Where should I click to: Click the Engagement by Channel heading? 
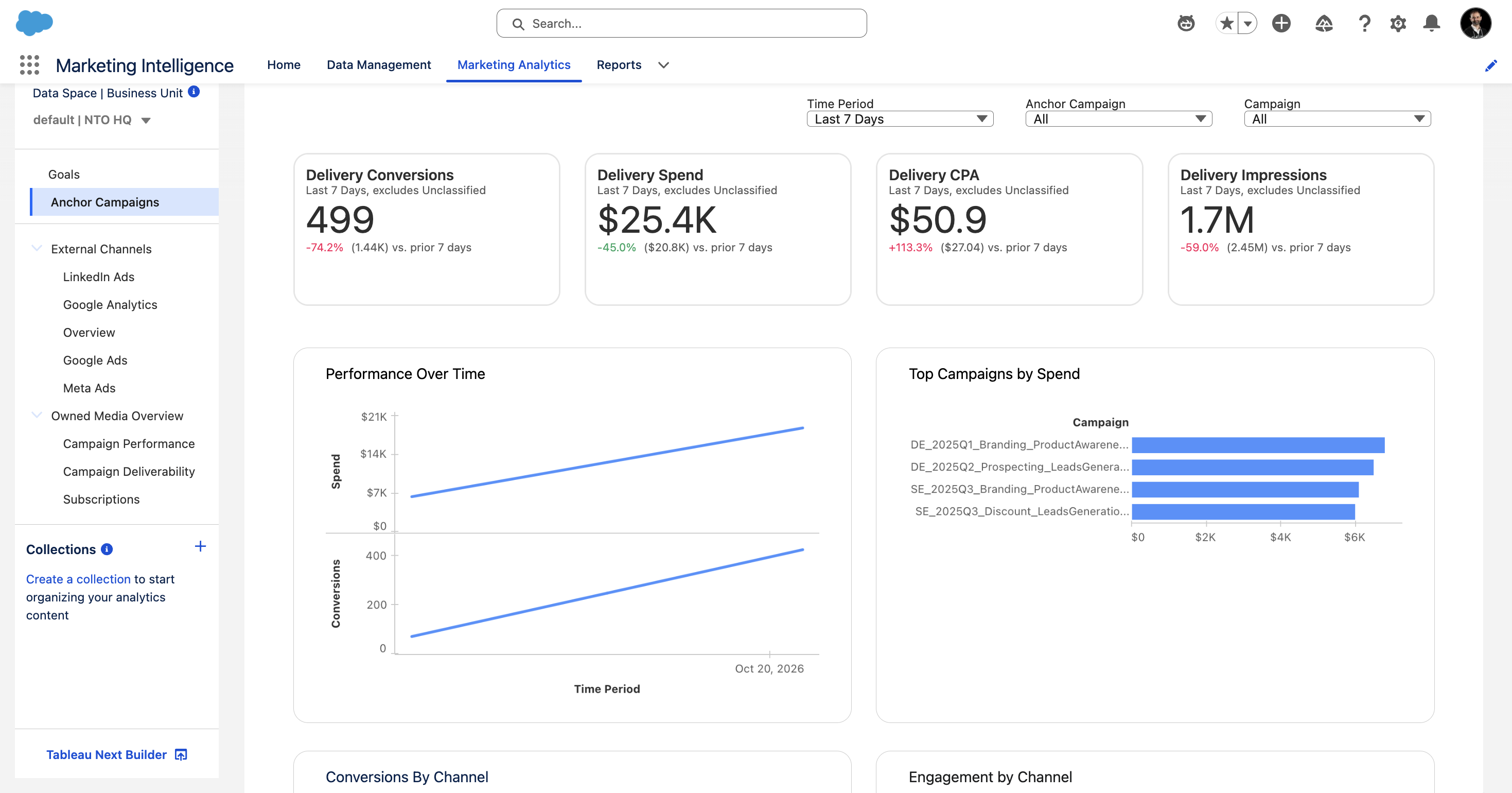pos(990,777)
